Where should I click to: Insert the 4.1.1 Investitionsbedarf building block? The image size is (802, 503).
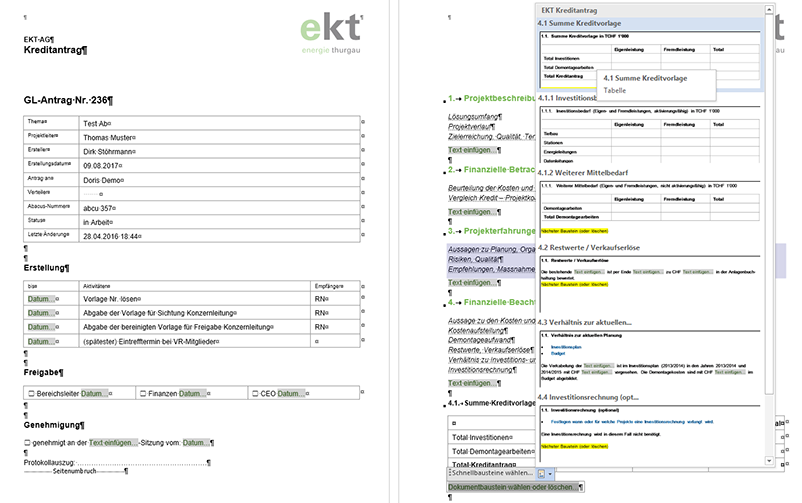click(x=650, y=128)
